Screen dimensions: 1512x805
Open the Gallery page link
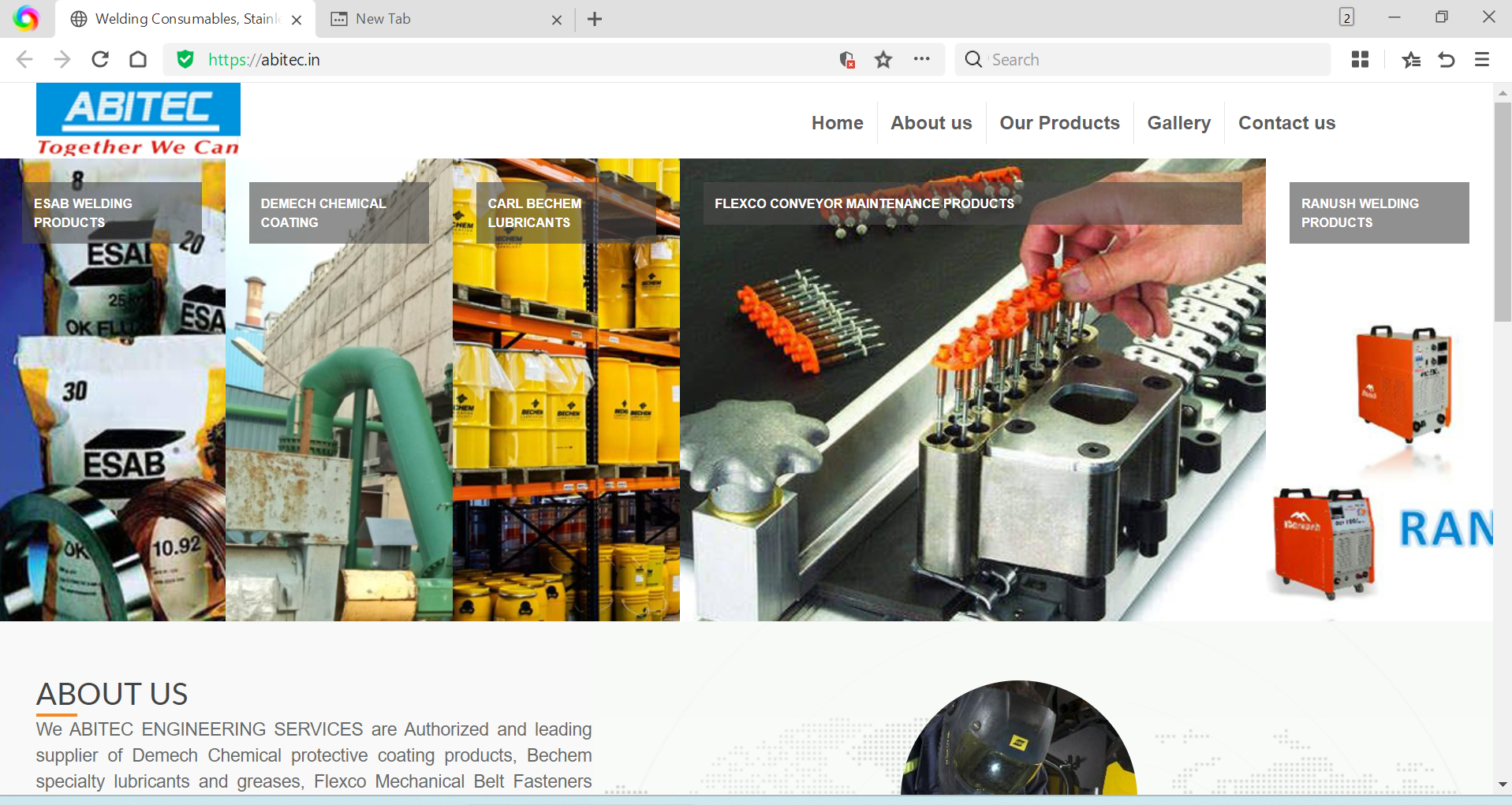pyautogui.click(x=1178, y=123)
